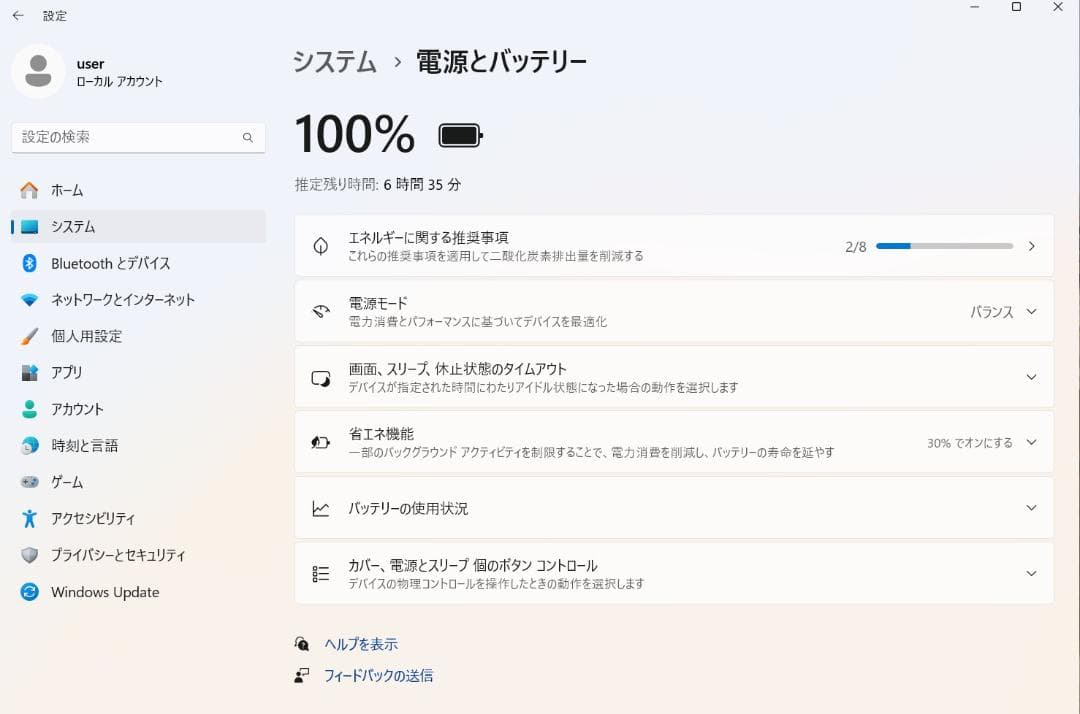The width and height of the screenshot is (1080, 714).
Task: Select the ゲーム controller icon
Action: 28,482
